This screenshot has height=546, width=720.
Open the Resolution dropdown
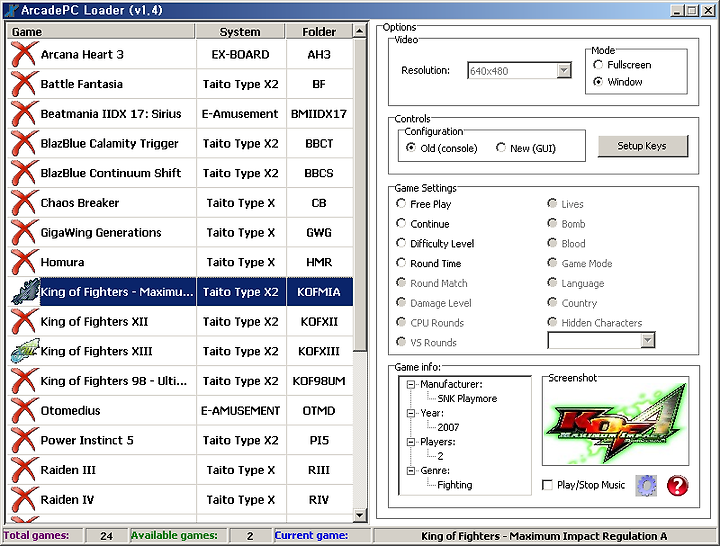click(x=564, y=70)
